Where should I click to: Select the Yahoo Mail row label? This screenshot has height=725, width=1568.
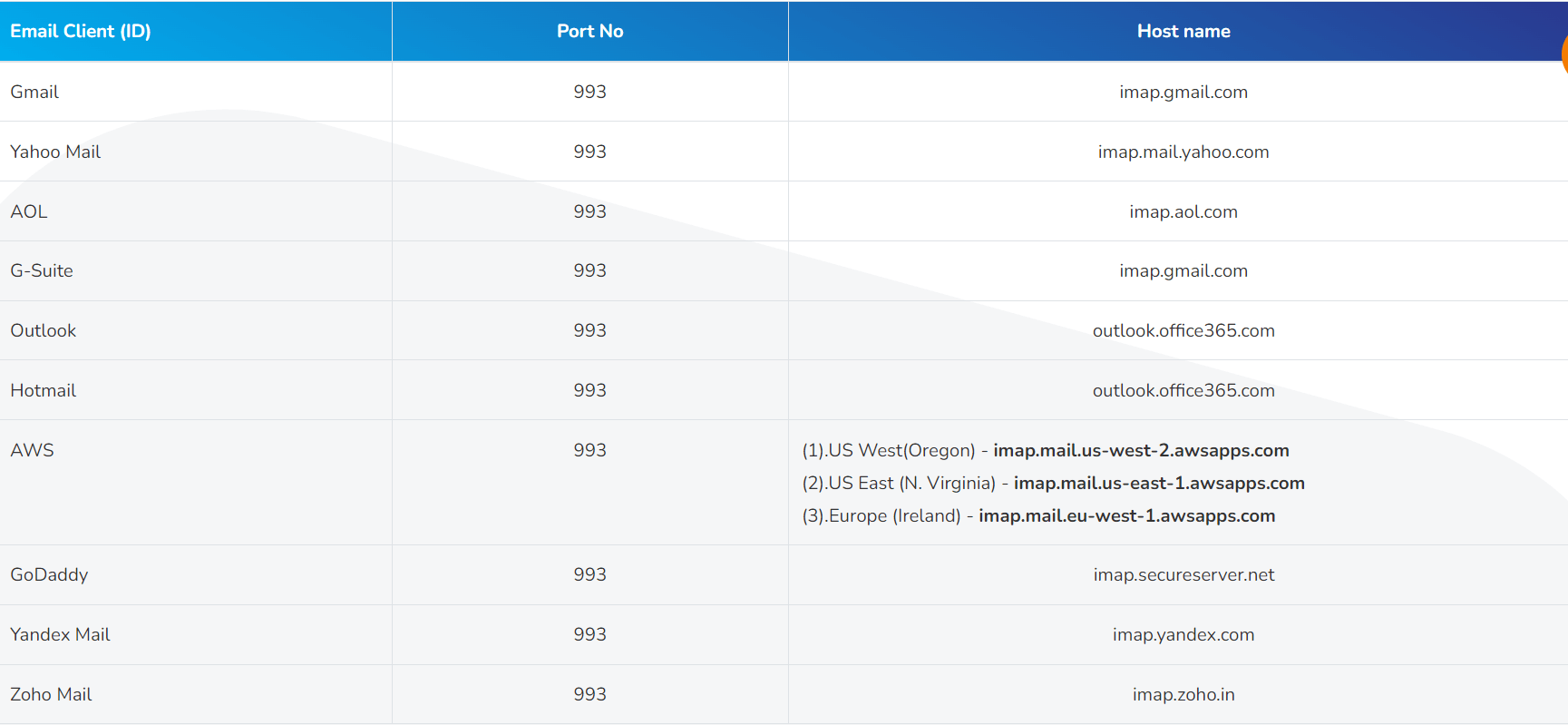55,152
